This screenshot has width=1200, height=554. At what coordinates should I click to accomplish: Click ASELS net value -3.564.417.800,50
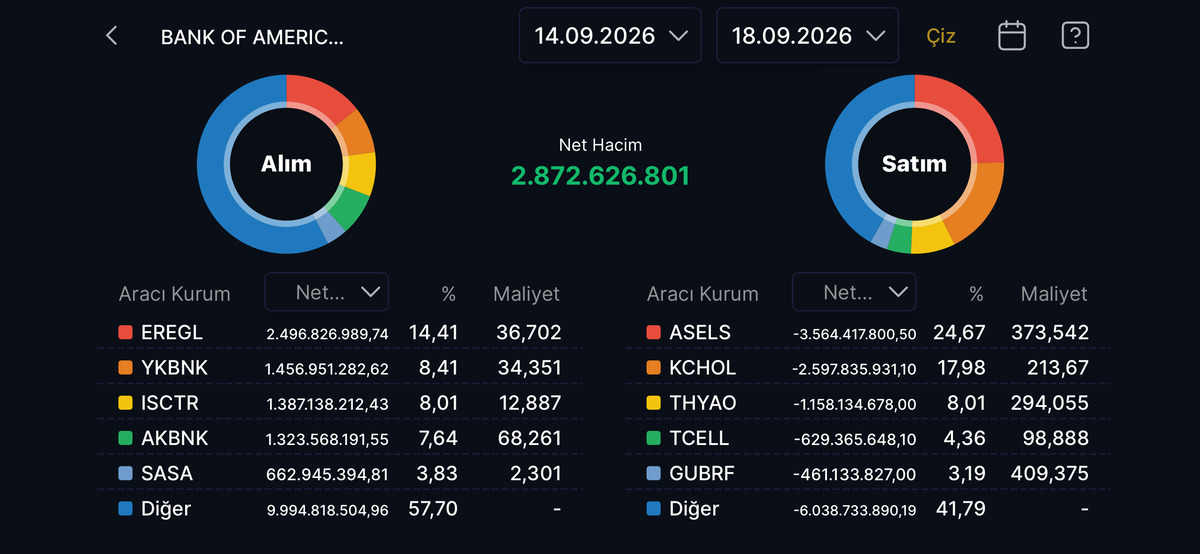[x=854, y=333]
